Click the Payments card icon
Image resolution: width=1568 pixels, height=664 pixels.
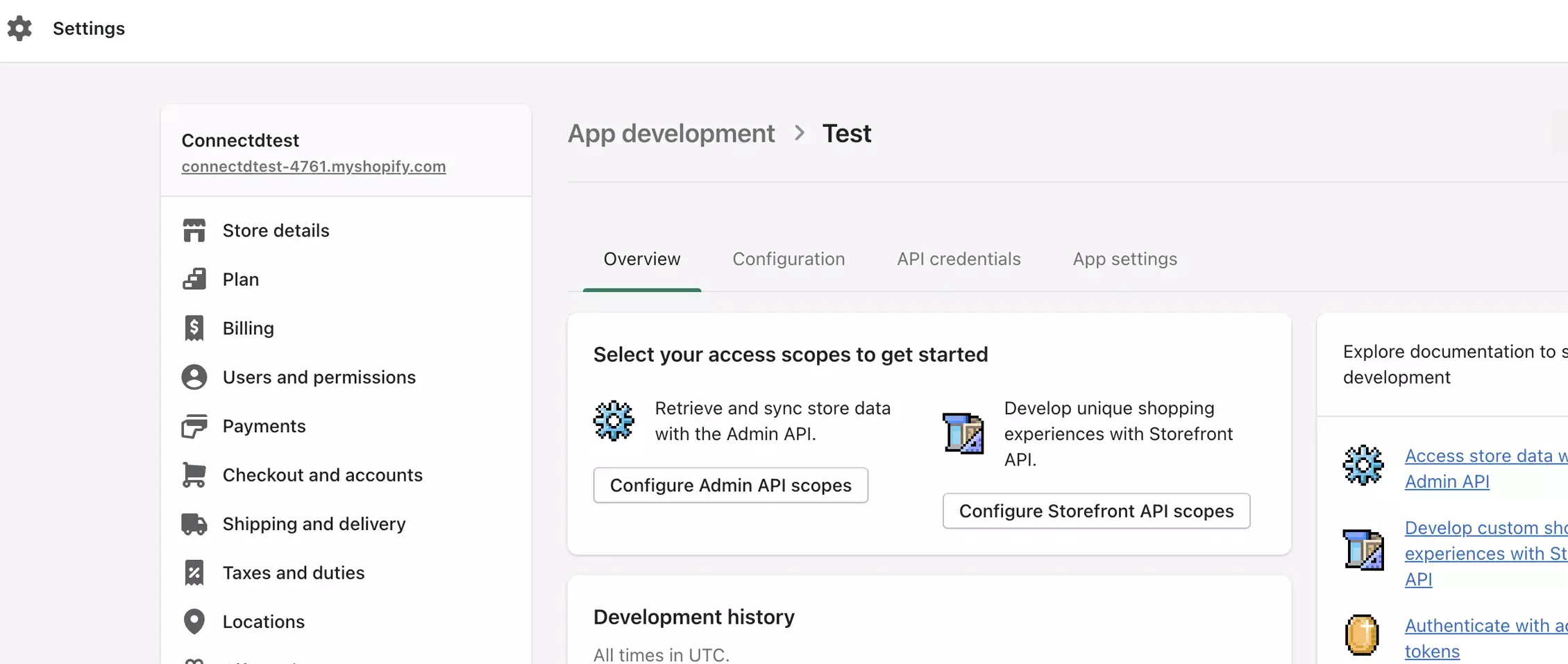(194, 426)
